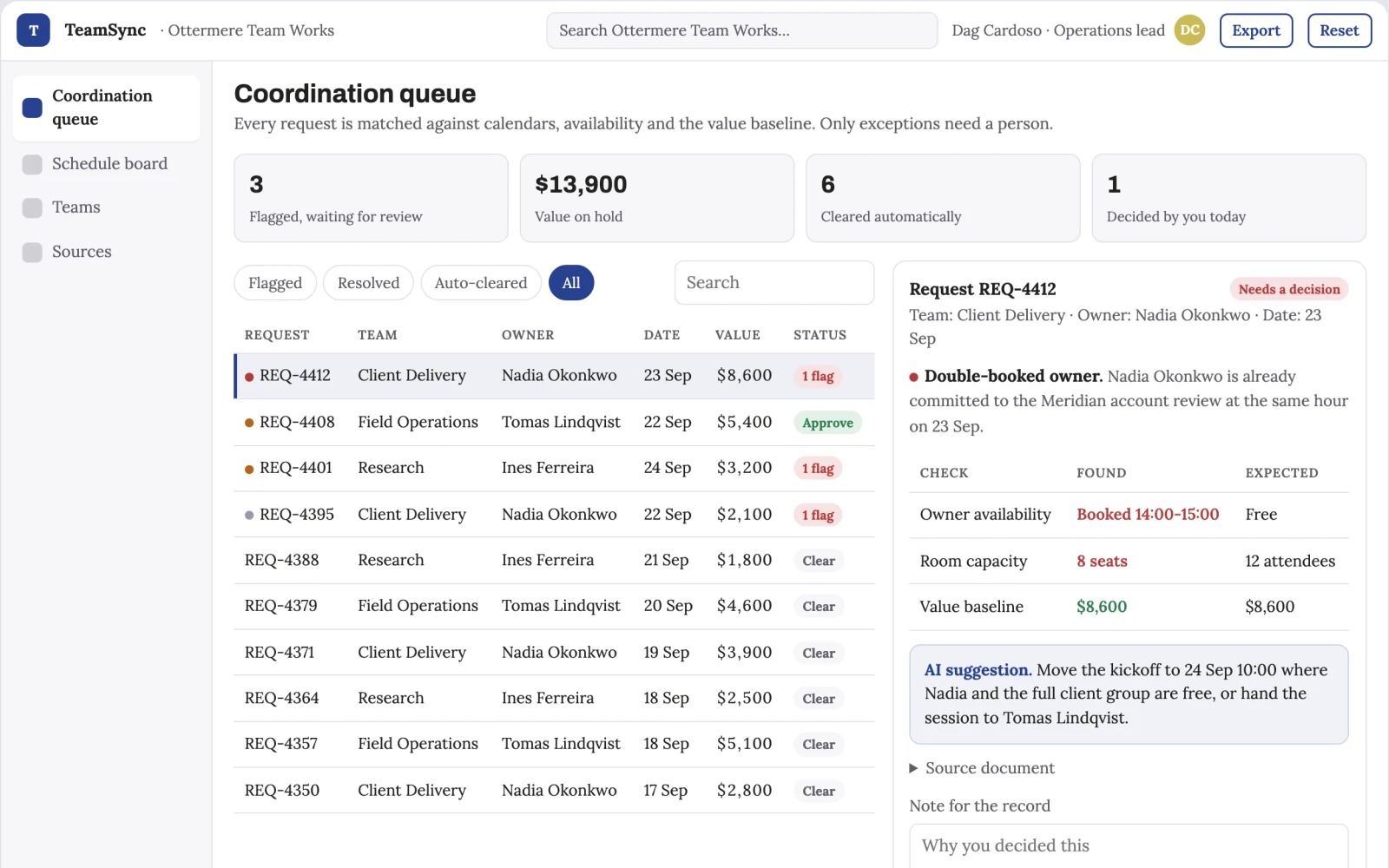This screenshot has height=868, width=1389.
Task: Select request REQ-4357
Action: coord(555,744)
